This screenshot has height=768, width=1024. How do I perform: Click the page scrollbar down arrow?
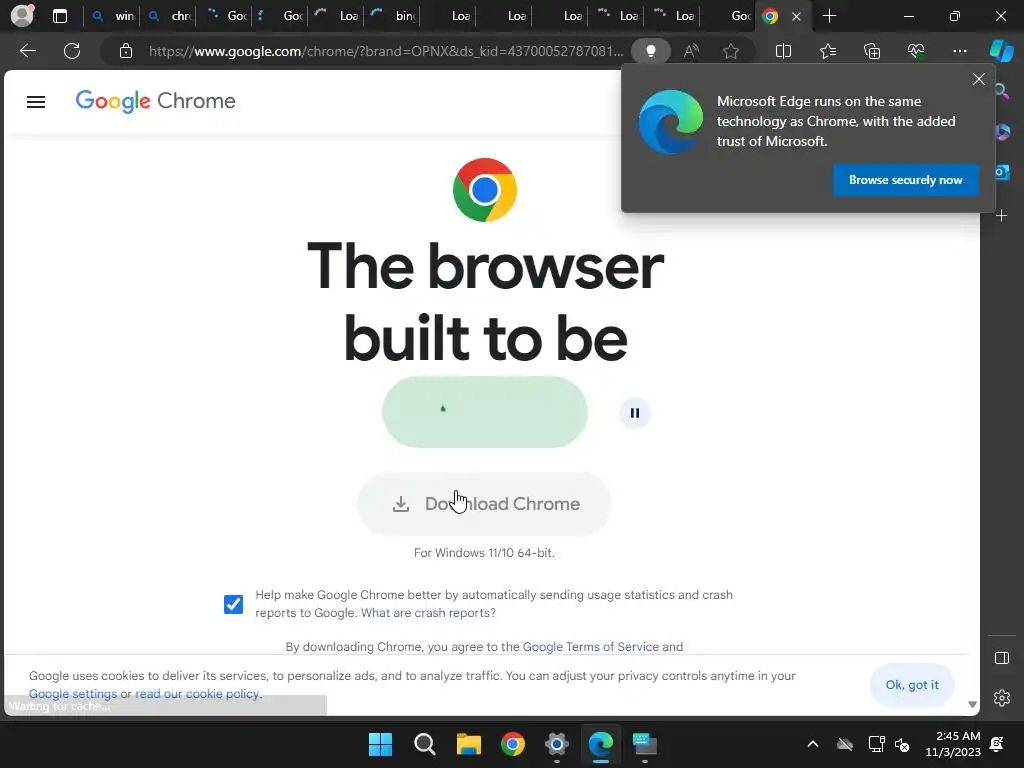(972, 704)
